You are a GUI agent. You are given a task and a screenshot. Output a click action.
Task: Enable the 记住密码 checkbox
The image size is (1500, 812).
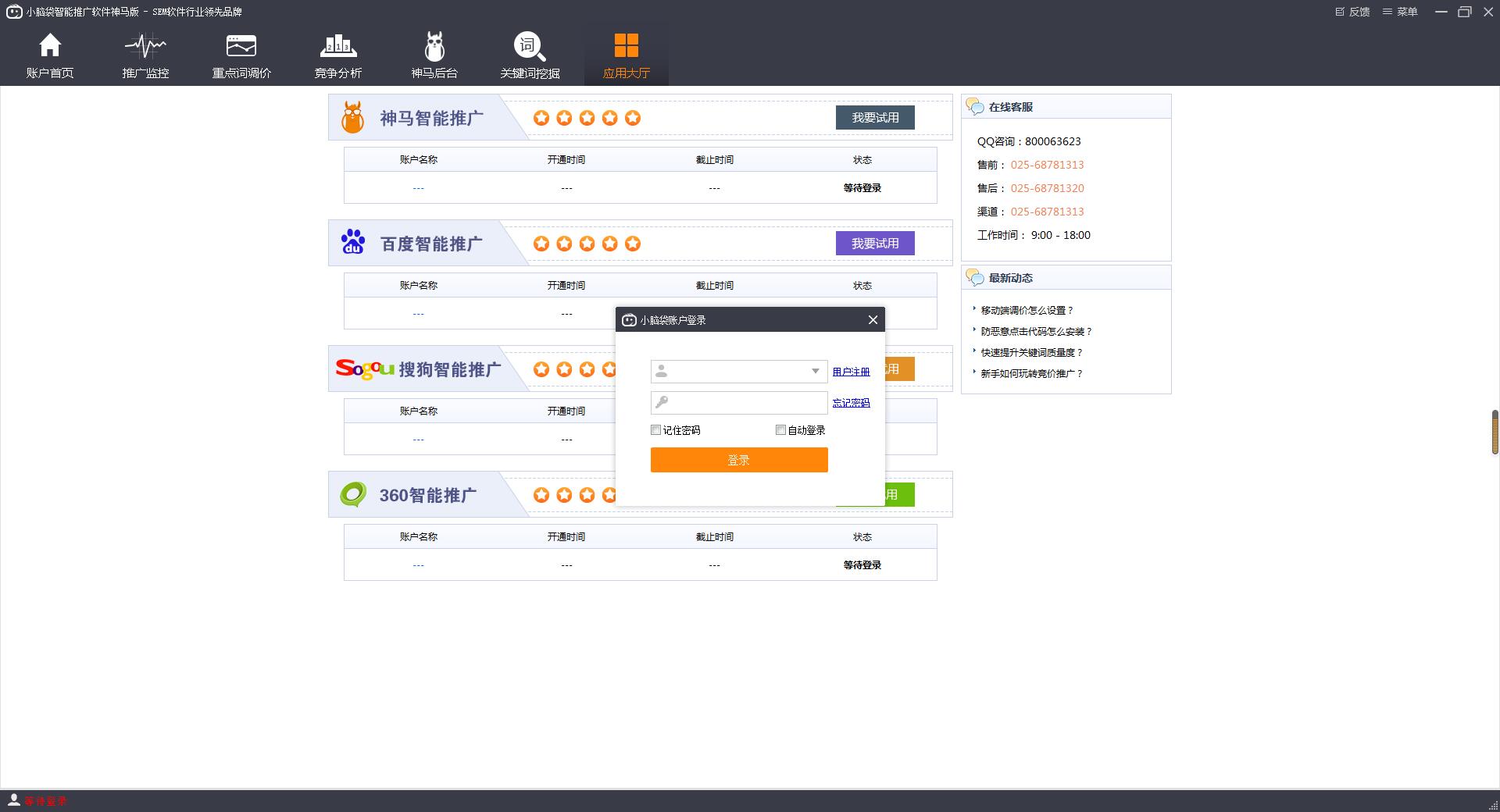click(x=656, y=430)
